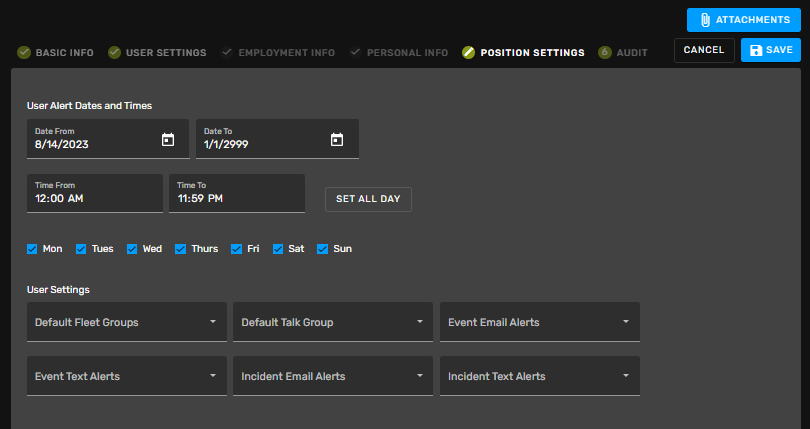
Task: Click the Cancel button
Action: (704, 50)
